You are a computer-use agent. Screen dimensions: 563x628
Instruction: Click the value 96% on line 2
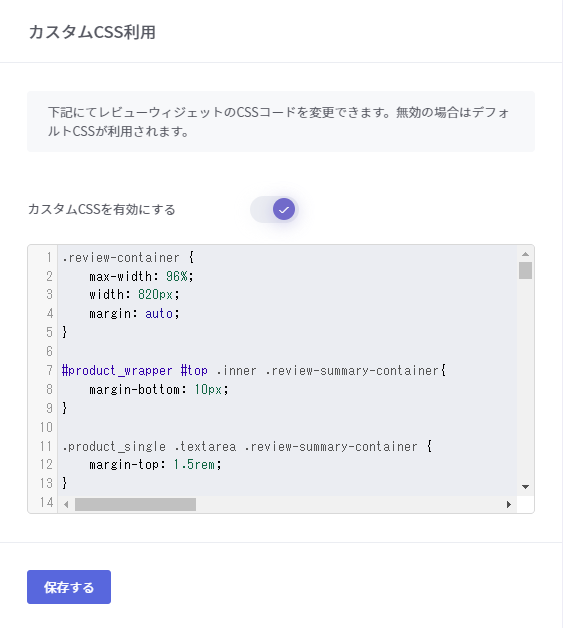pos(176,276)
